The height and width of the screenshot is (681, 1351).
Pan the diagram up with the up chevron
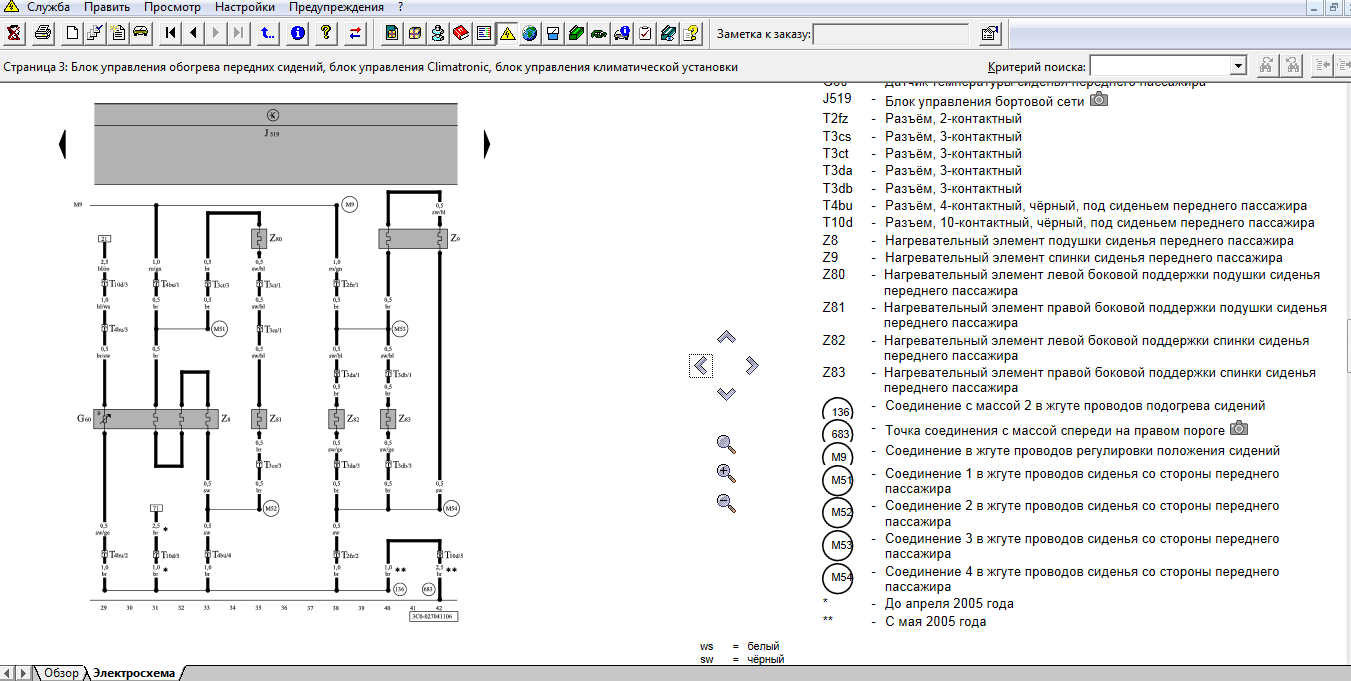tap(727, 338)
